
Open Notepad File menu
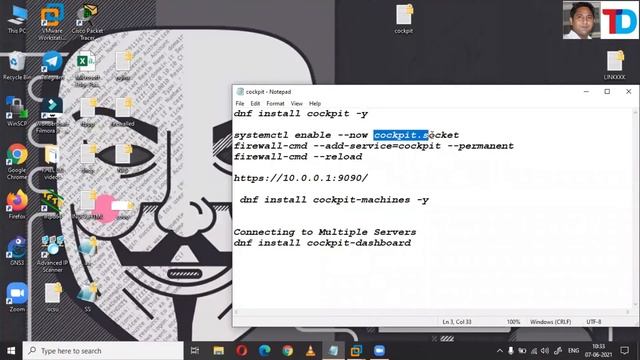click(240, 104)
